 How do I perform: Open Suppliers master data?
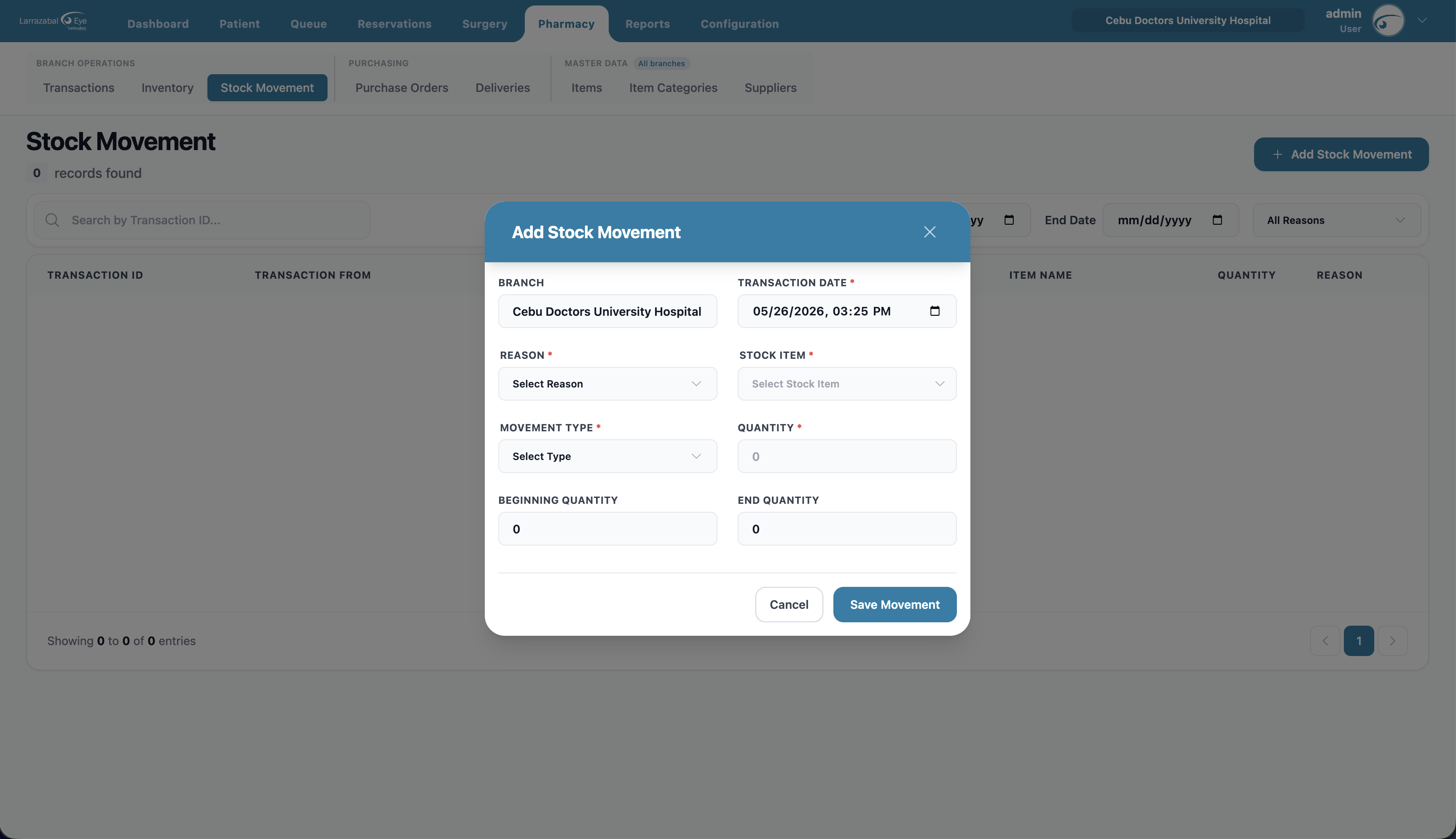point(771,88)
